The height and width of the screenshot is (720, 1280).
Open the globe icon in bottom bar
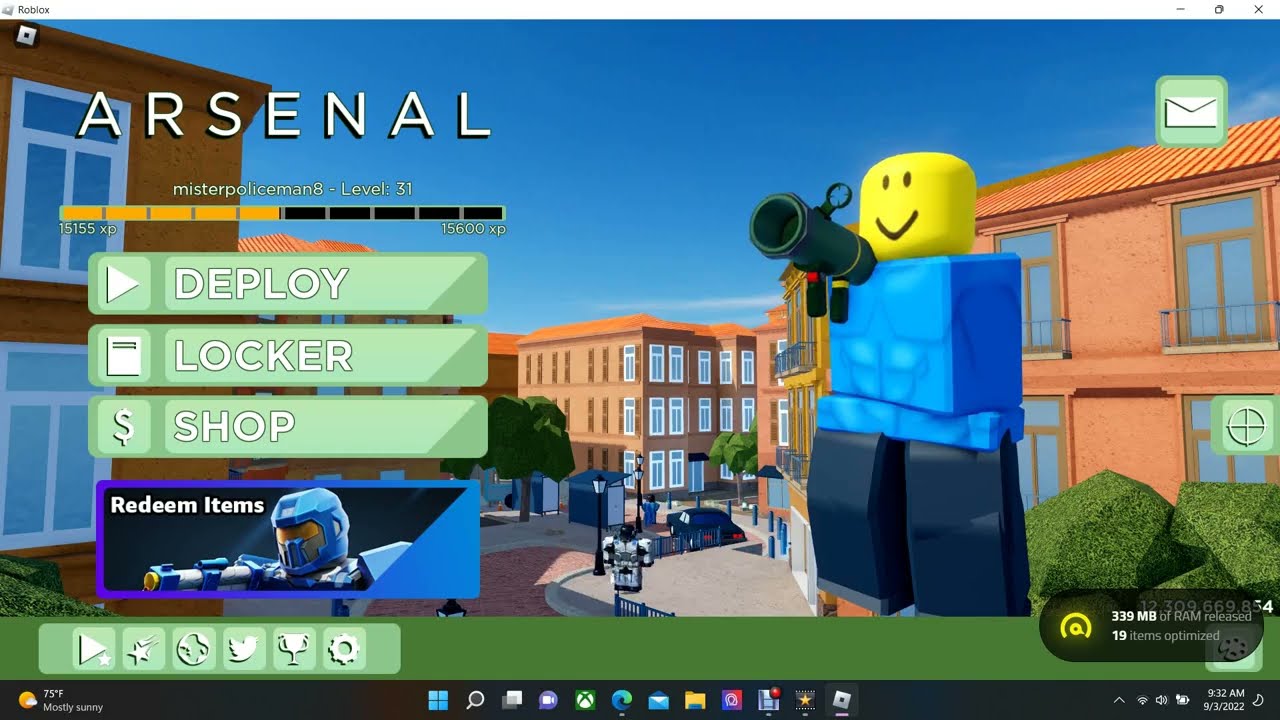click(x=193, y=650)
